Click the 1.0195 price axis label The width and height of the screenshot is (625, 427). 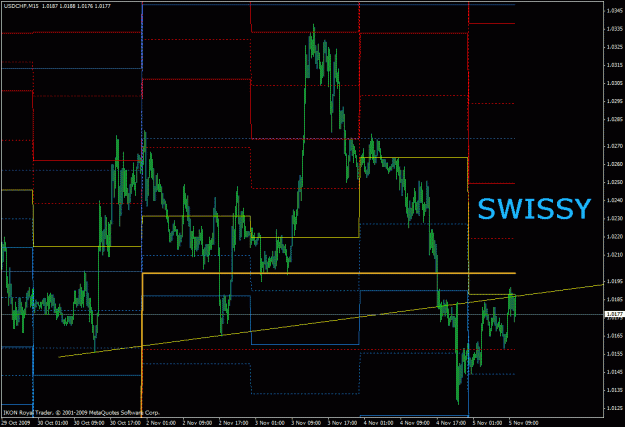pyautogui.click(x=615, y=281)
